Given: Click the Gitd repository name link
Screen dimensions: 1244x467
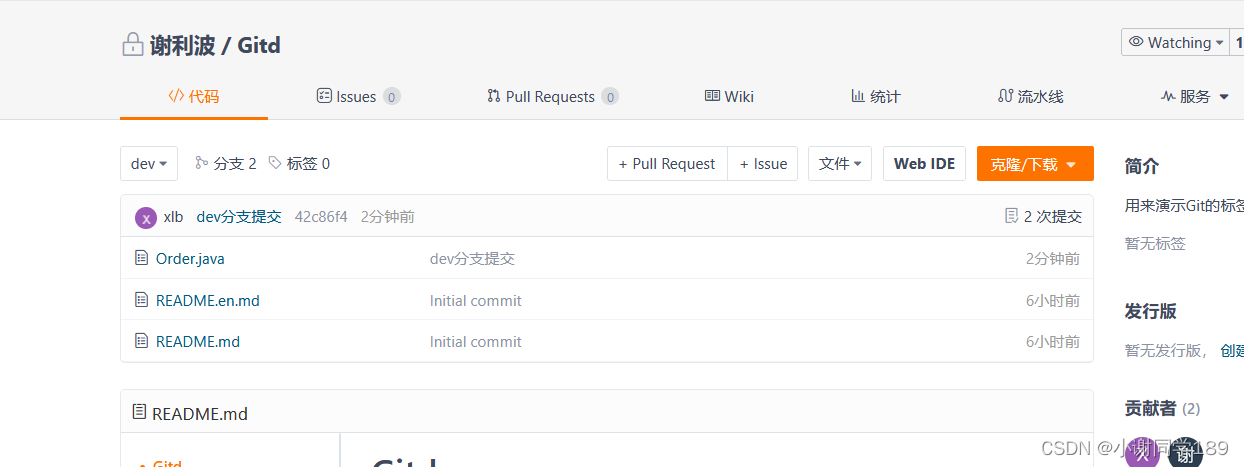Looking at the screenshot, I should point(259,45).
